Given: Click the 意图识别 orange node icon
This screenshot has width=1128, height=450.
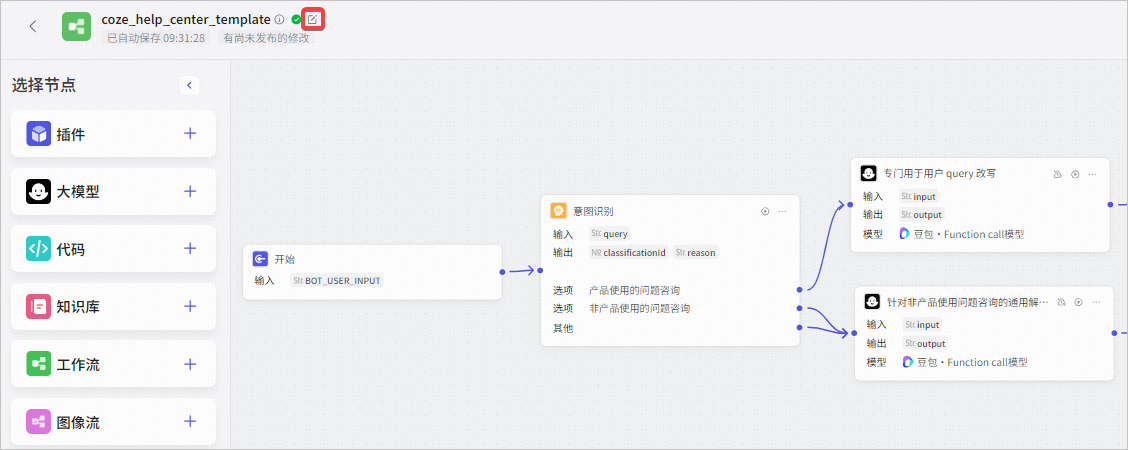Looking at the screenshot, I should 558,211.
